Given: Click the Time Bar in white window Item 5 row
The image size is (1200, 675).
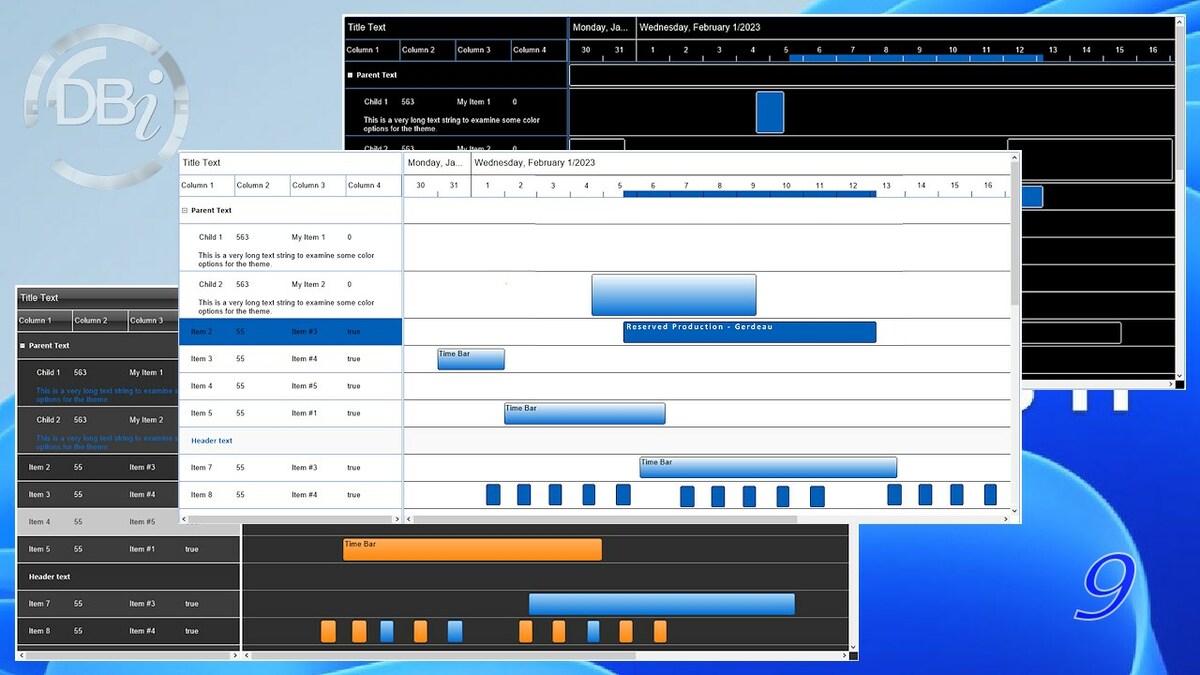Looking at the screenshot, I should (x=585, y=413).
